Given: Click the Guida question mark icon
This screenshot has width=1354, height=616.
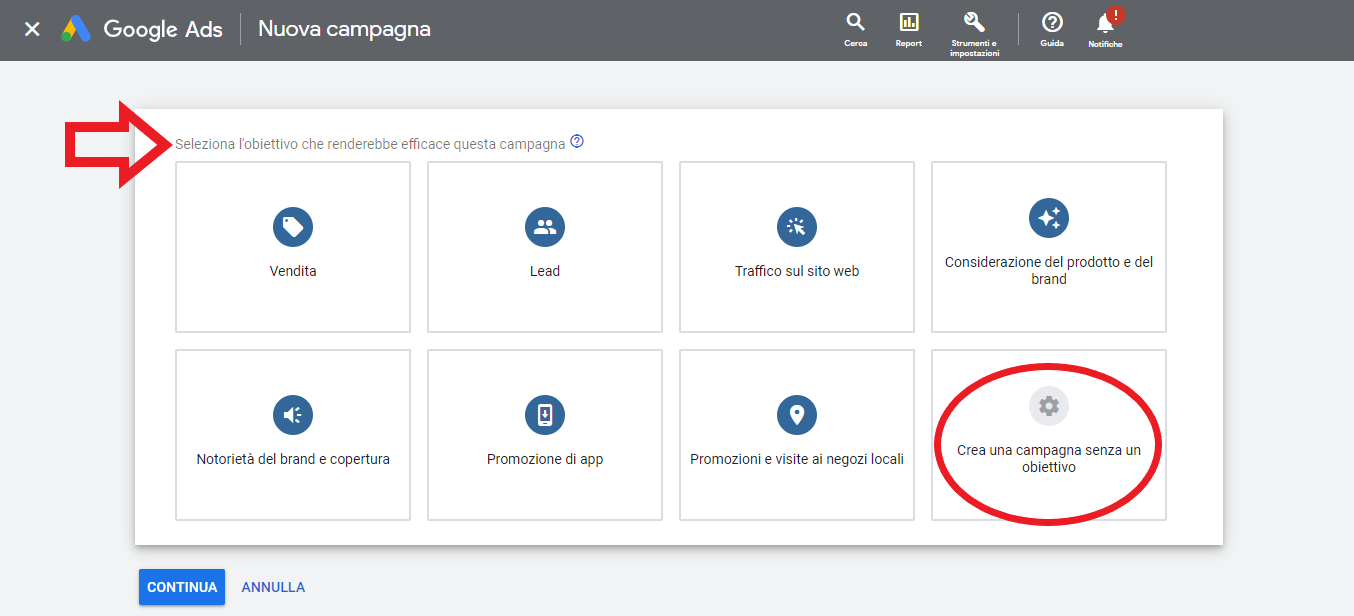Looking at the screenshot, I should pyautogui.click(x=1051, y=23).
